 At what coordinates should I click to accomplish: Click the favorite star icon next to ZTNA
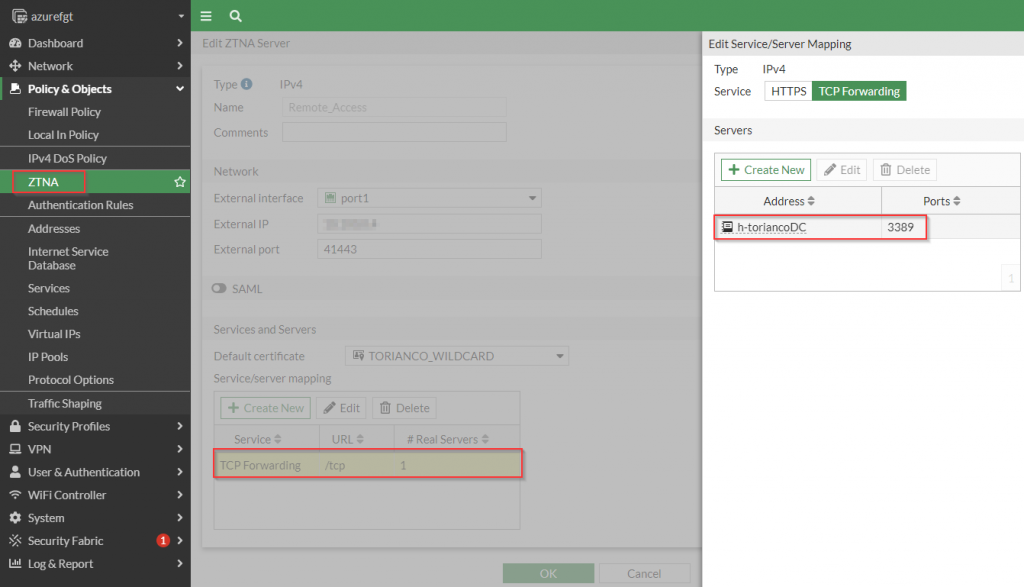[180, 182]
